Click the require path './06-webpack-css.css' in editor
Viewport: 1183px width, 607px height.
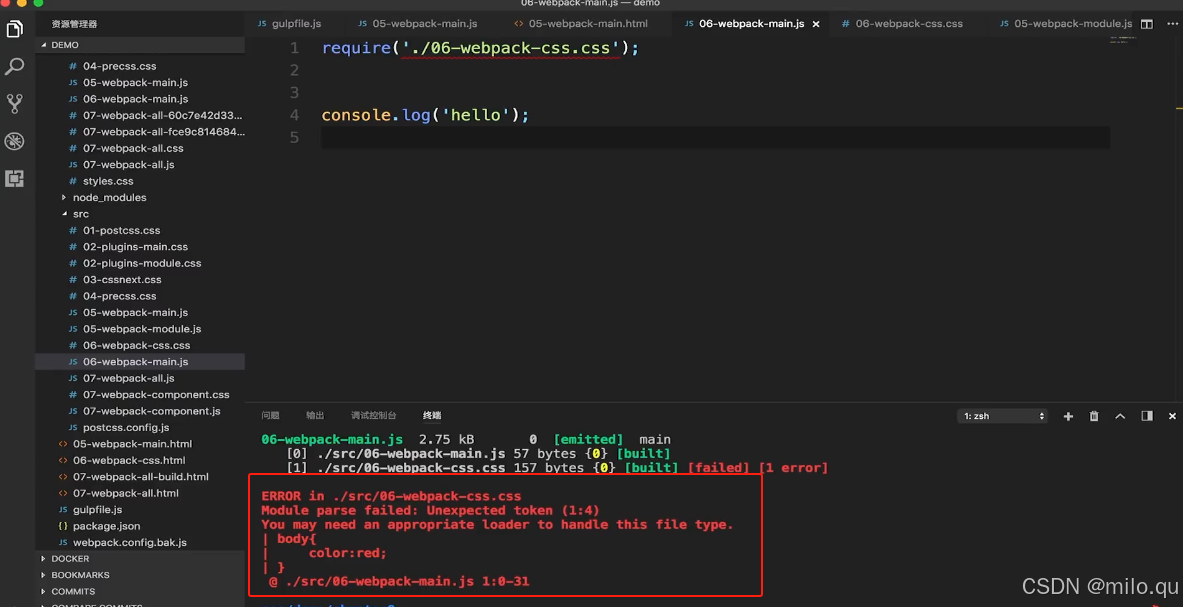click(x=511, y=48)
